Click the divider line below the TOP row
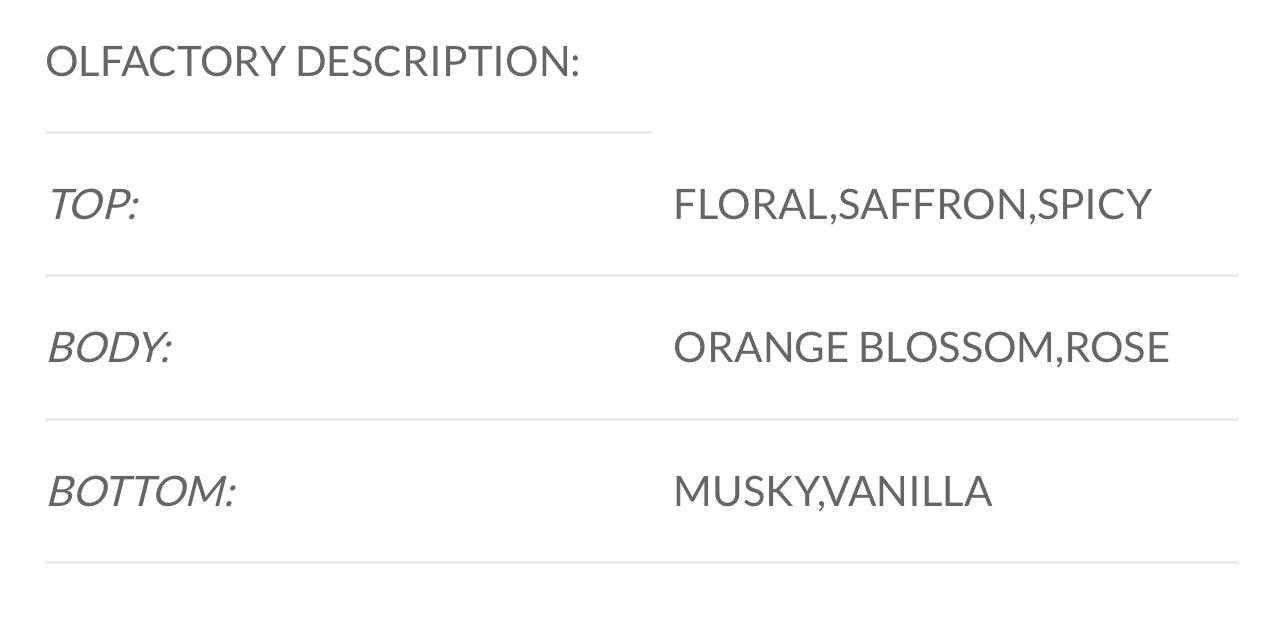This screenshot has width=1284, height=626. click(x=641, y=276)
